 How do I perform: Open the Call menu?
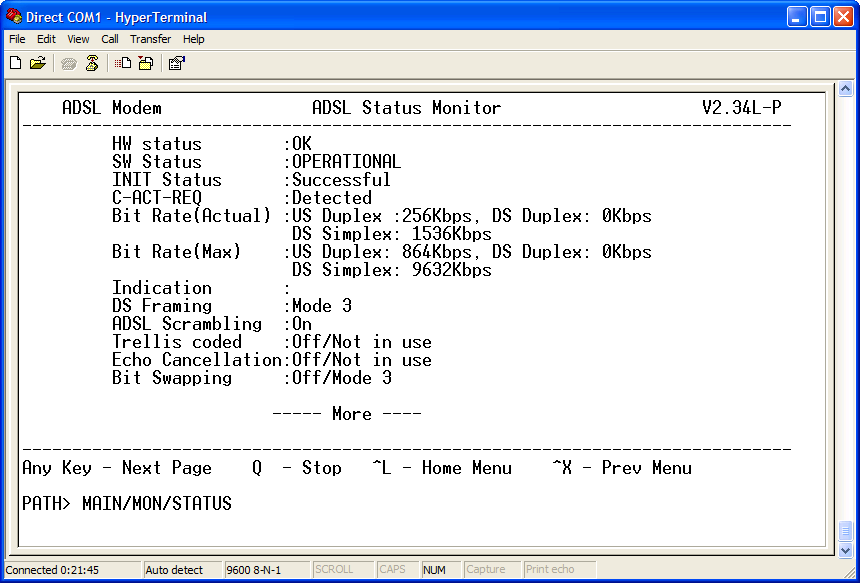(x=110, y=39)
